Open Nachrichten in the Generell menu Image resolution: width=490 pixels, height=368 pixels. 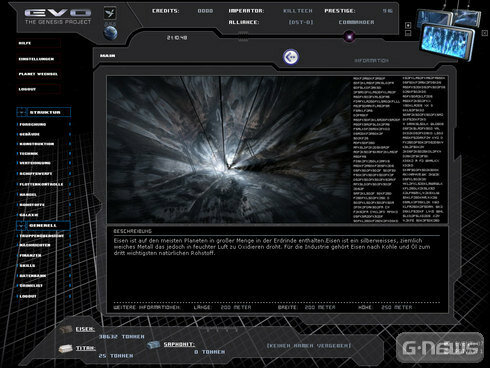coord(35,245)
